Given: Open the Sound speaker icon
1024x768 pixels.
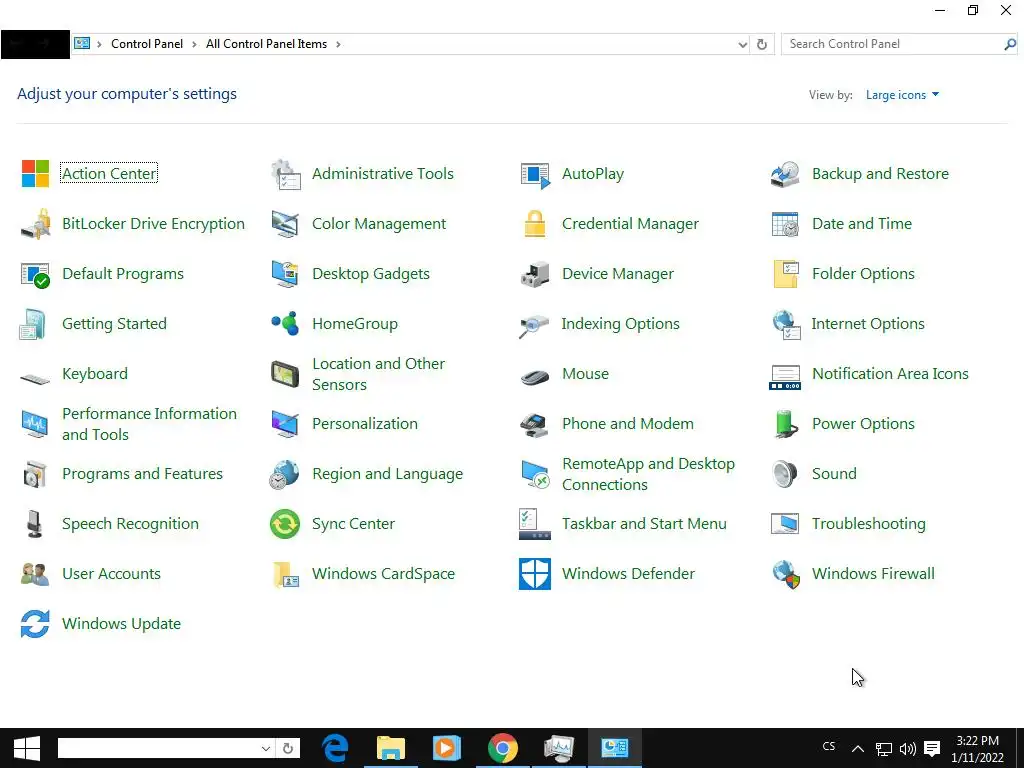Looking at the screenshot, I should 784,474.
